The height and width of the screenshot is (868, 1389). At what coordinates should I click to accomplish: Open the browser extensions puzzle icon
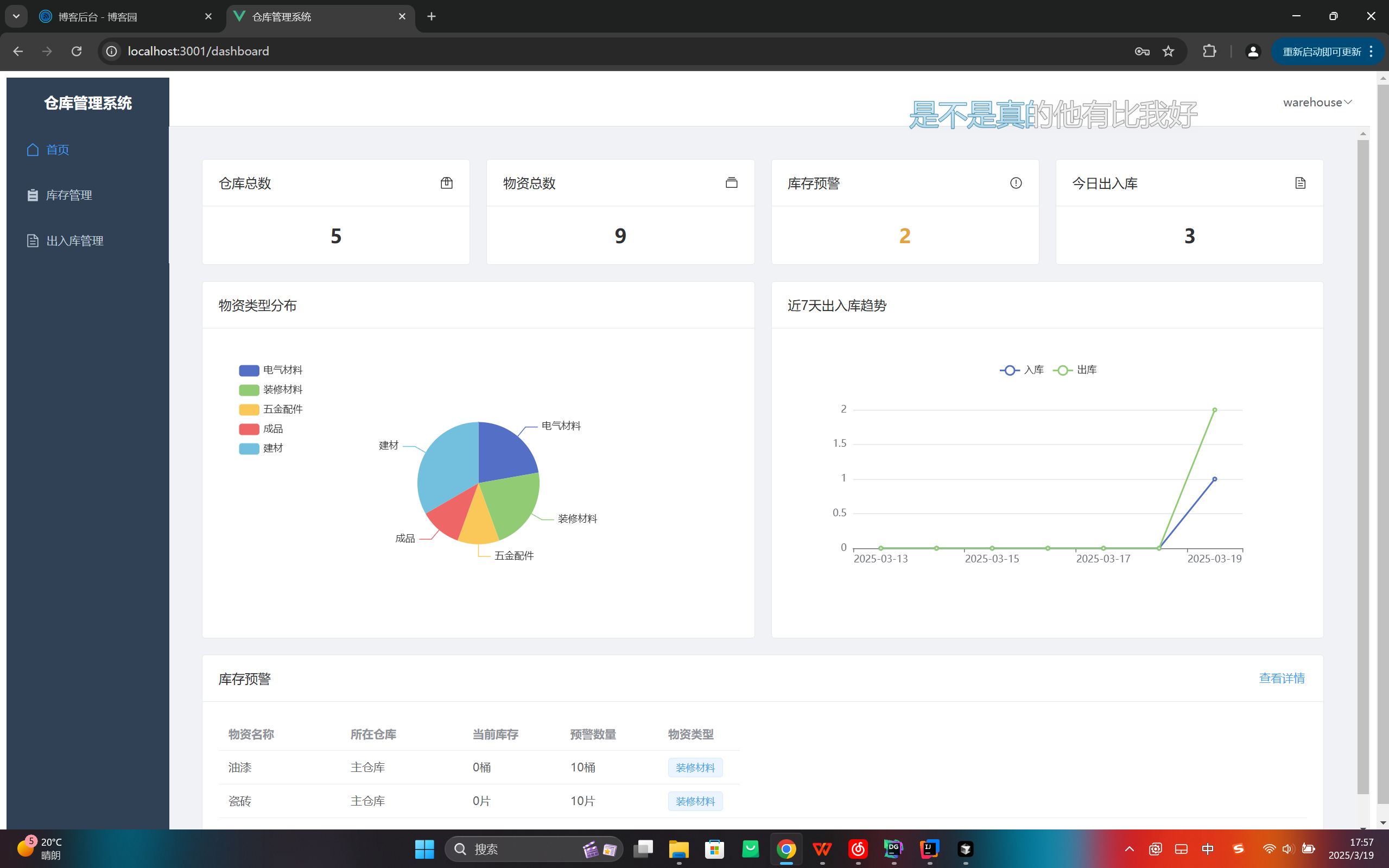click(x=1209, y=52)
